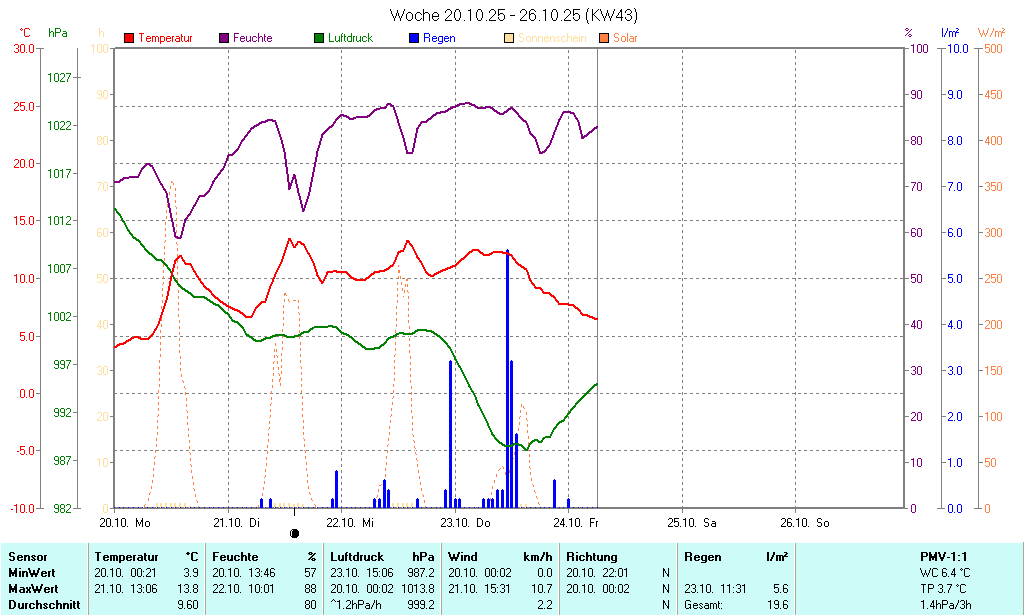Click the moon phase icon below the chart

click(294, 534)
